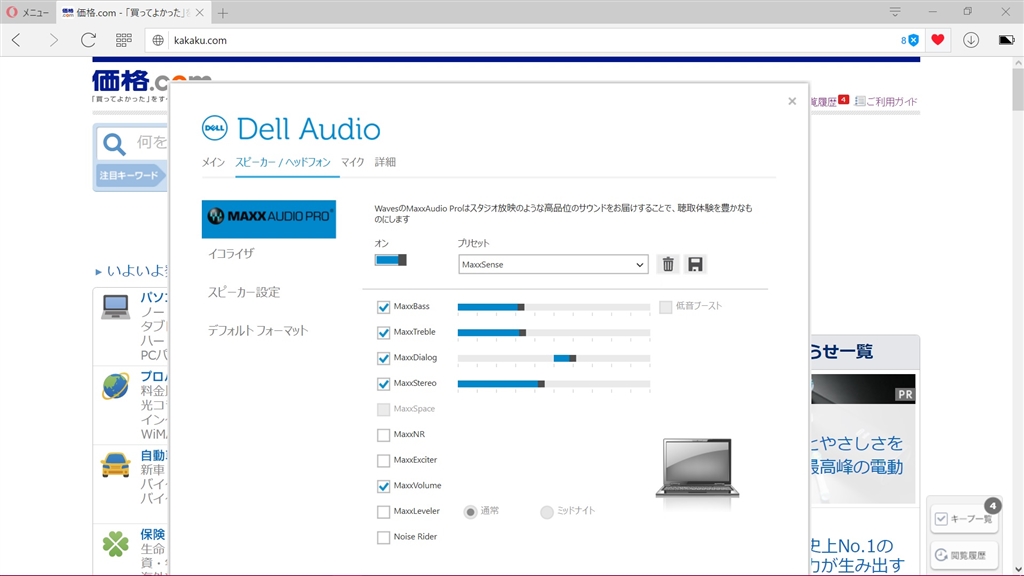The width and height of the screenshot is (1024, 576).
Task: Open the Opera menu button
Action: tap(27, 12)
